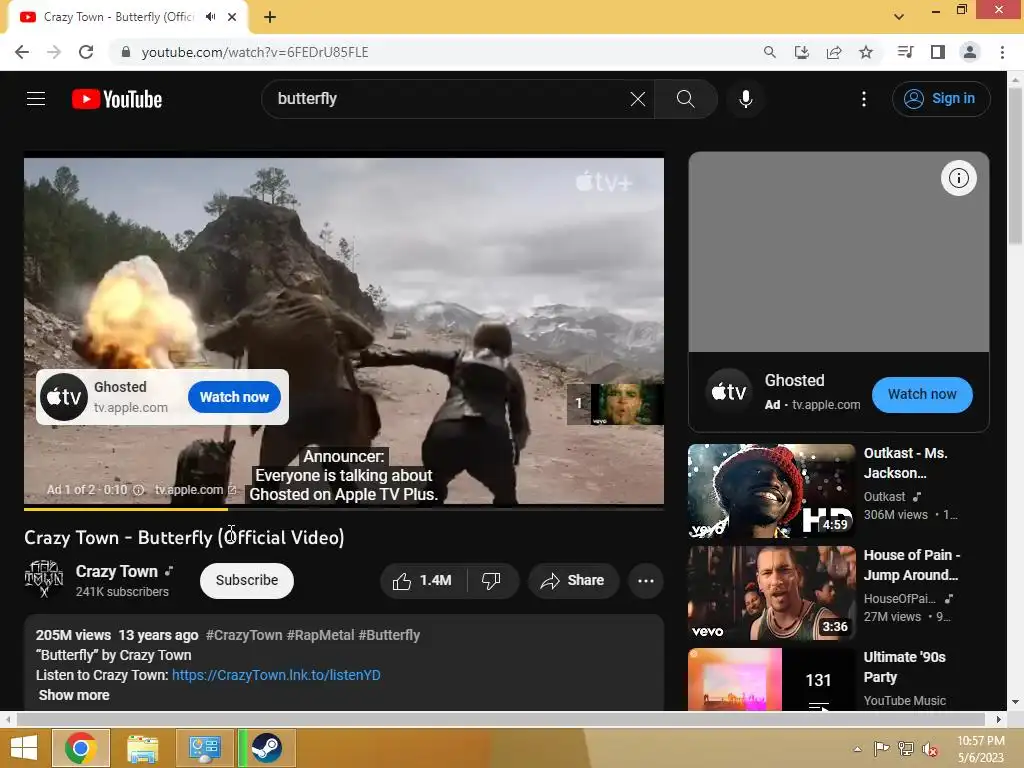The width and height of the screenshot is (1024, 768).
Task: Clear the butterfly search text
Action: [x=637, y=99]
